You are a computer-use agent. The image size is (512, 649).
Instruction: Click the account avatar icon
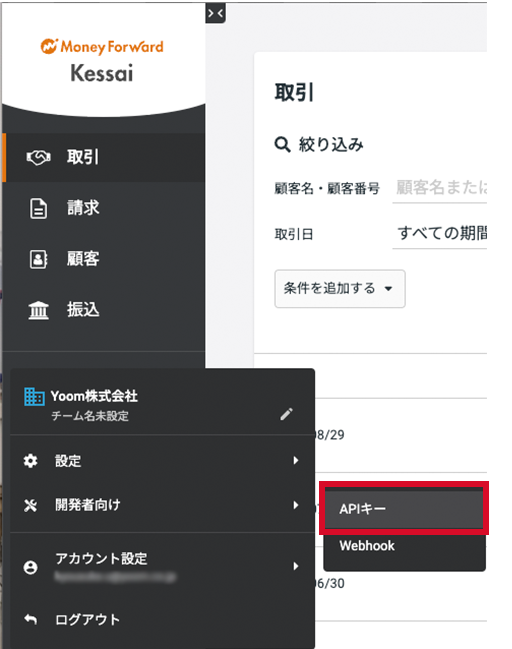click(x=31, y=567)
